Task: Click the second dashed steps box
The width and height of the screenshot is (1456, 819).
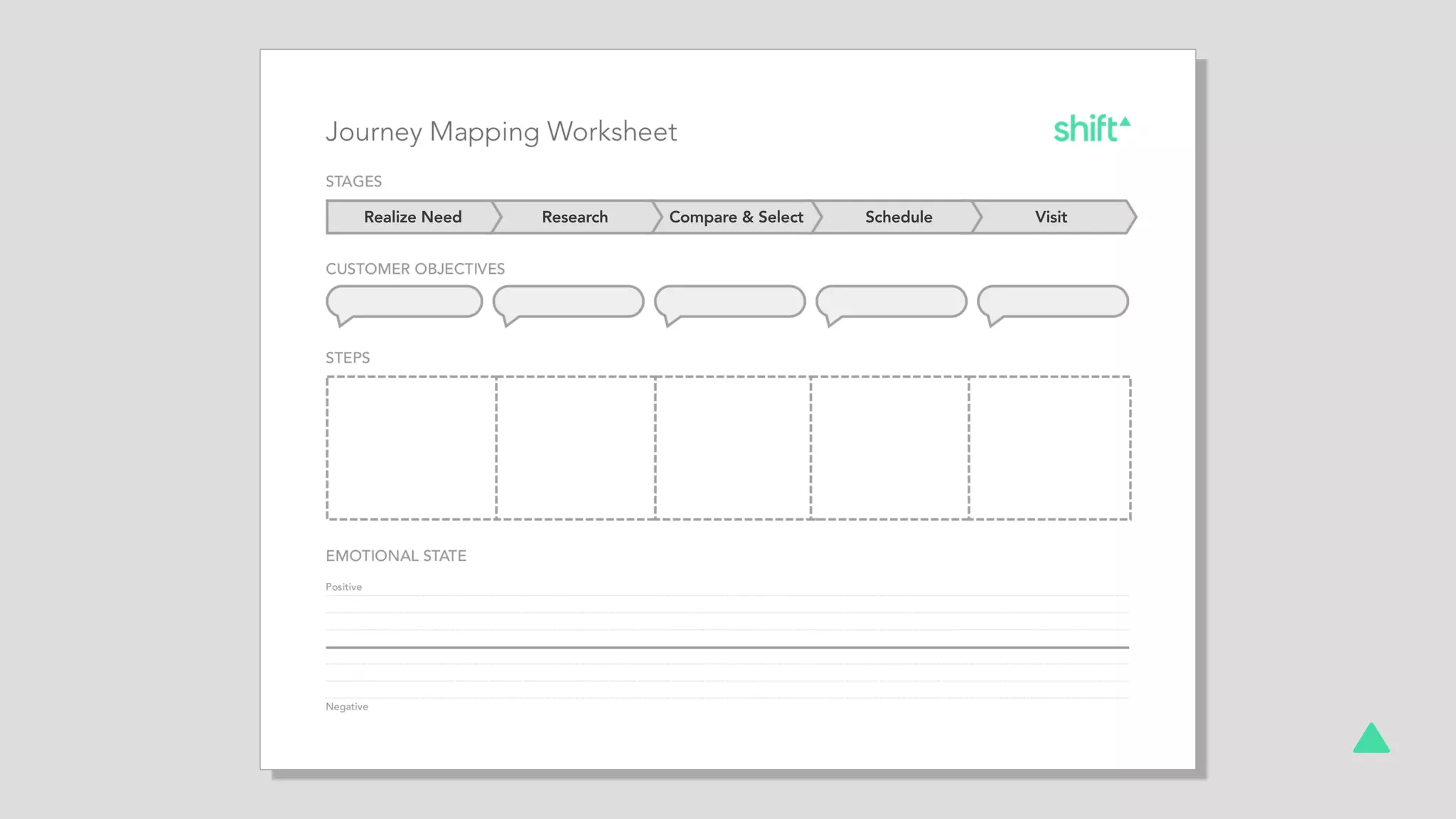Action: [x=576, y=448]
